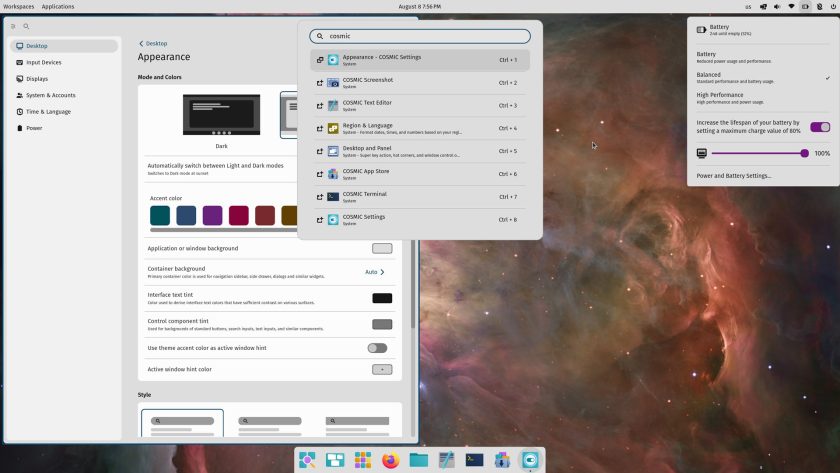The image size is (840, 473).
Task: Toggle the Settings navigation sidebar icon
Action: pos(13,26)
